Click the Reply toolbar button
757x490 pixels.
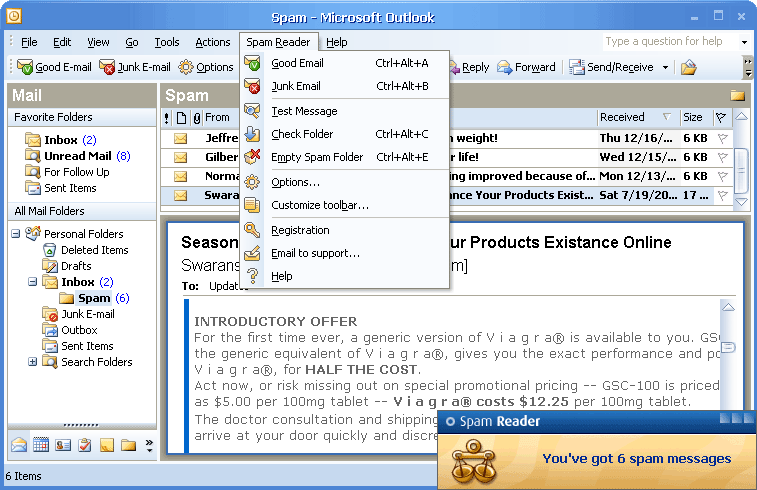point(470,67)
